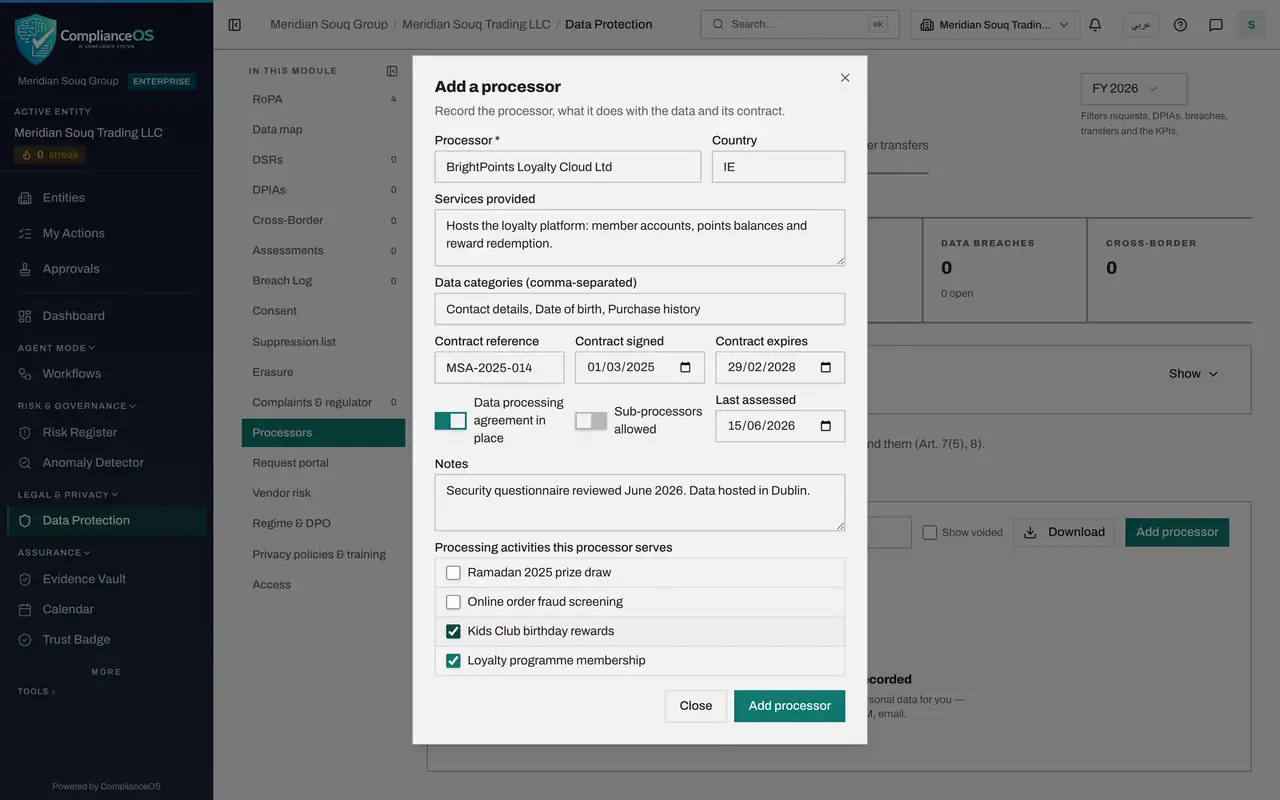Uncheck Kids Club birthday rewards
1280x800 pixels.
453,631
